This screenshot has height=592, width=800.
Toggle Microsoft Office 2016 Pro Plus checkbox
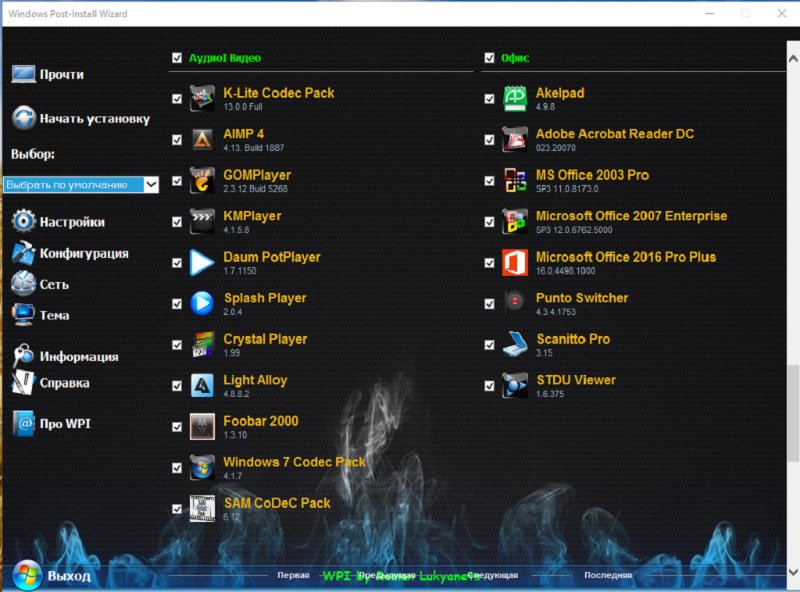click(489, 263)
